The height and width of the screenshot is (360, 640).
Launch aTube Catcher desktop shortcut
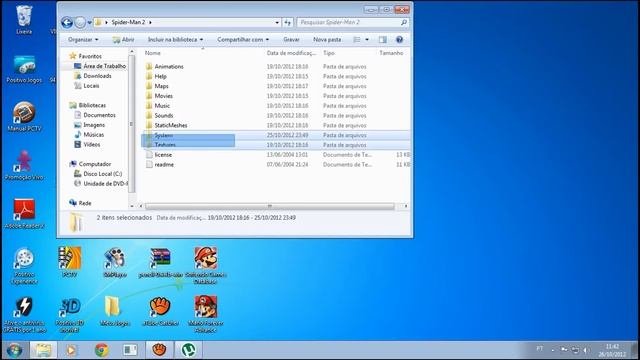pos(160,311)
